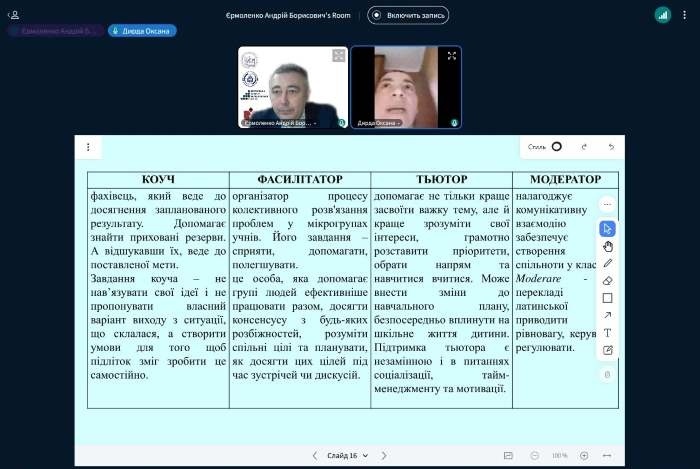Open the presentation options three-dot menu

(88, 147)
